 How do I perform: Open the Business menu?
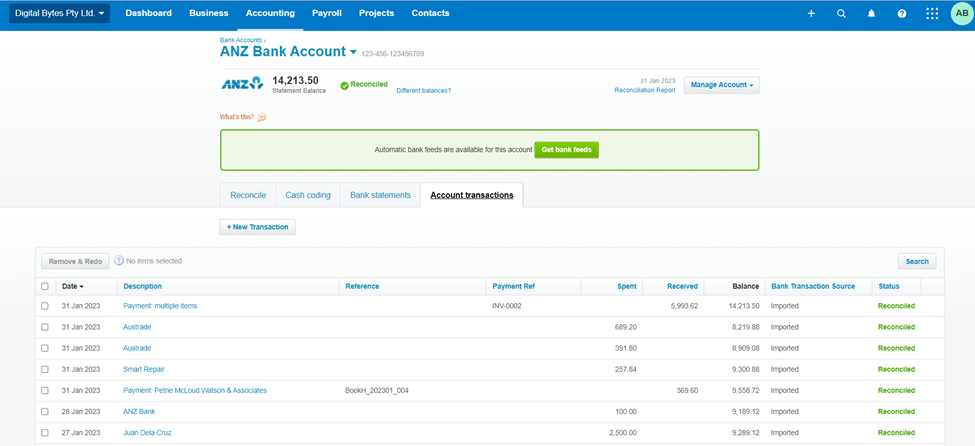(x=209, y=13)
